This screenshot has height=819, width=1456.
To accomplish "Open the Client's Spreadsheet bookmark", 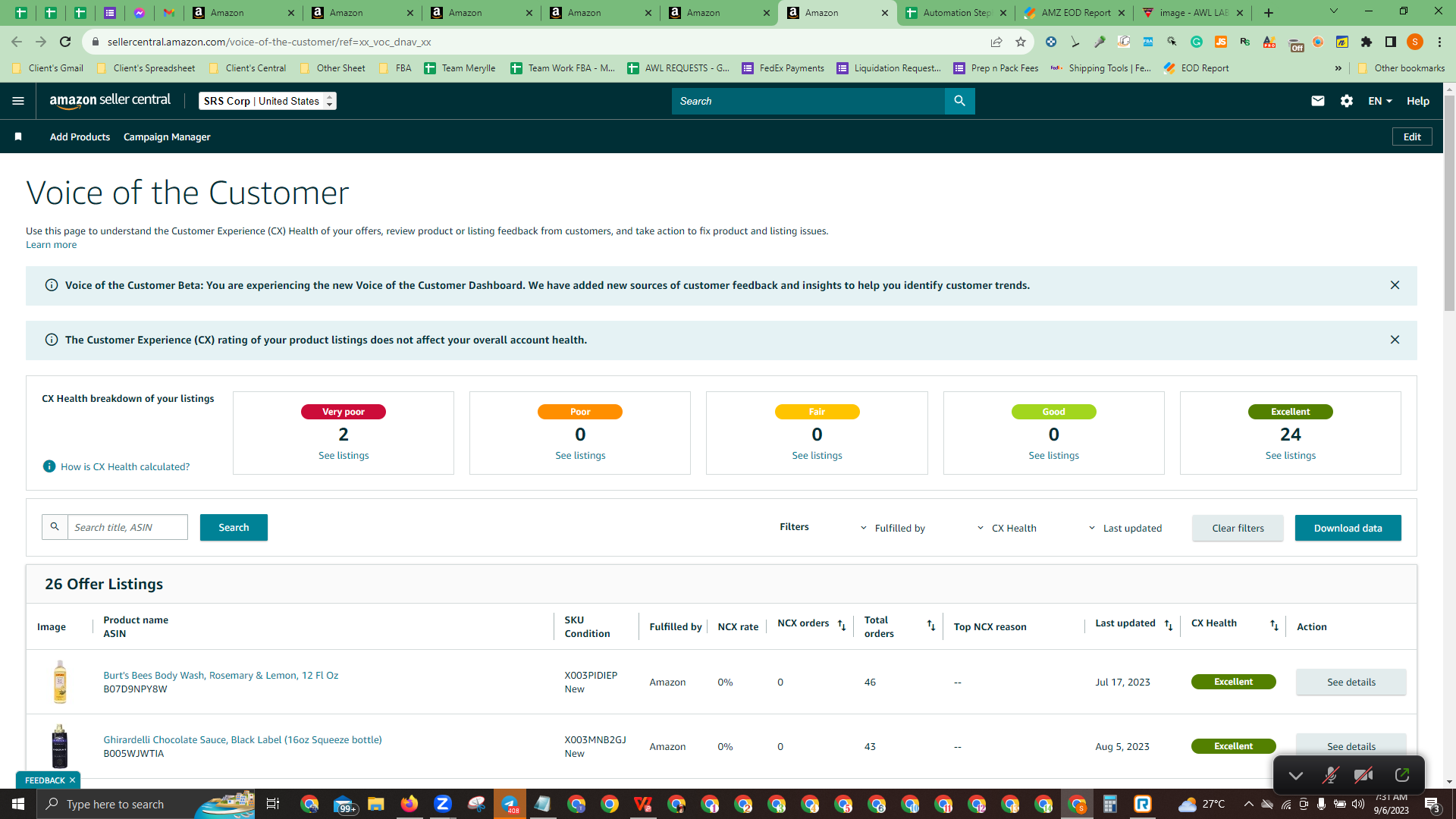I will click(x=146, y=68).
